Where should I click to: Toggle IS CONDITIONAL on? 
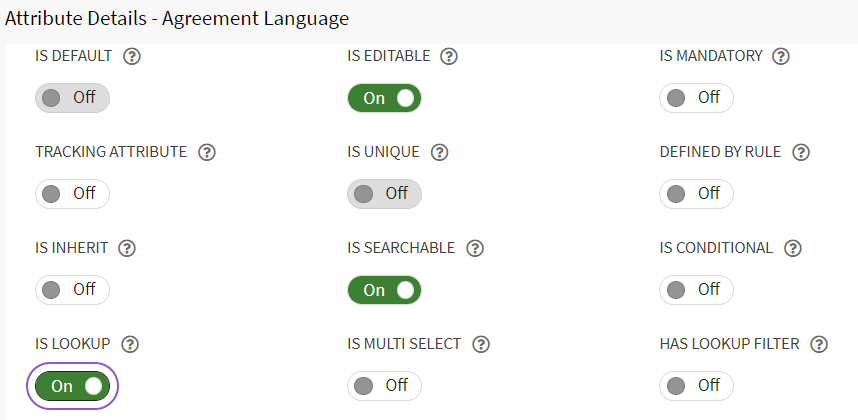pos(696,290)
